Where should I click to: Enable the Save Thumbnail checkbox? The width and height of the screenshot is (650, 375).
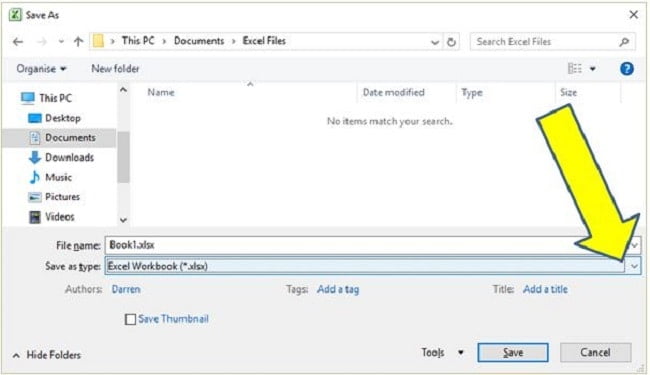(130, 319)
